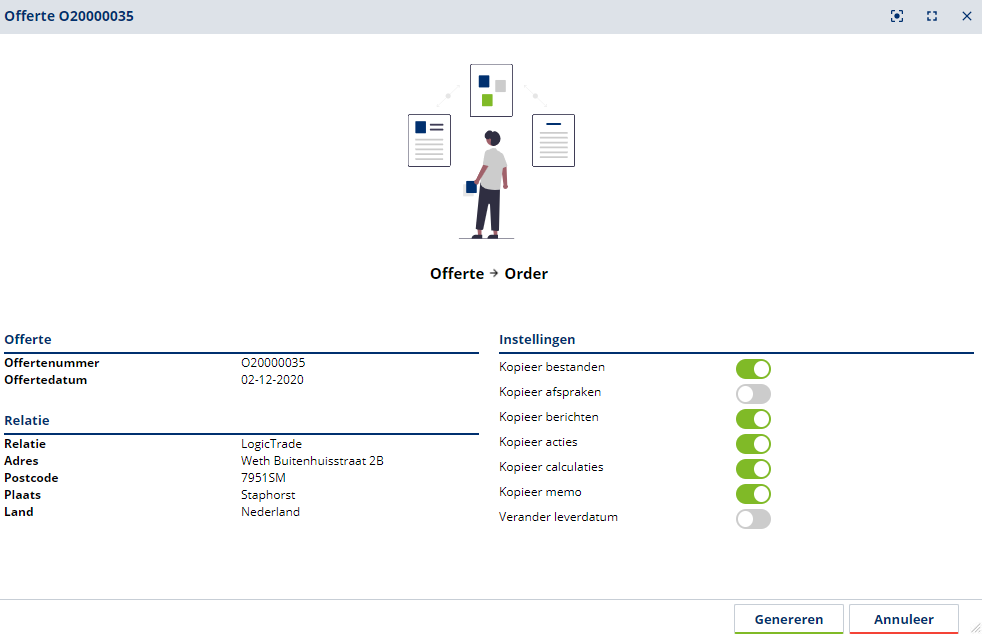Viewport: 982px width, 635px height.
Task: Click the left document illustration
Action: [x=429, y=140]
